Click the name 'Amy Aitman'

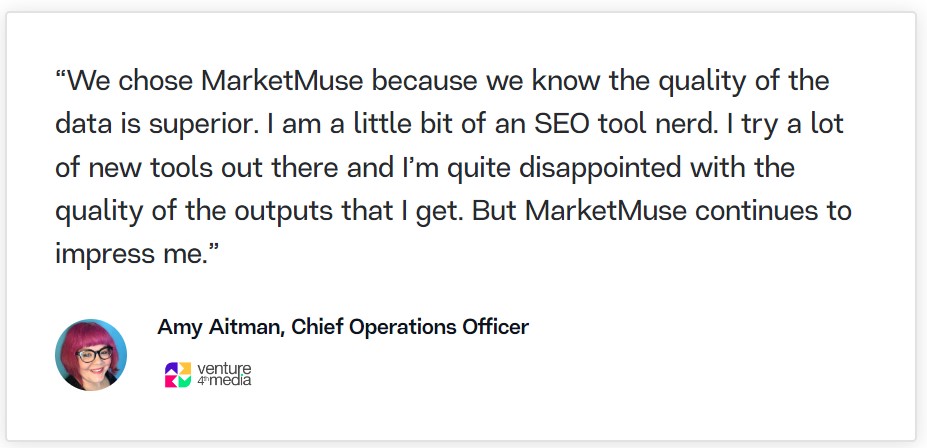(221, 327)
